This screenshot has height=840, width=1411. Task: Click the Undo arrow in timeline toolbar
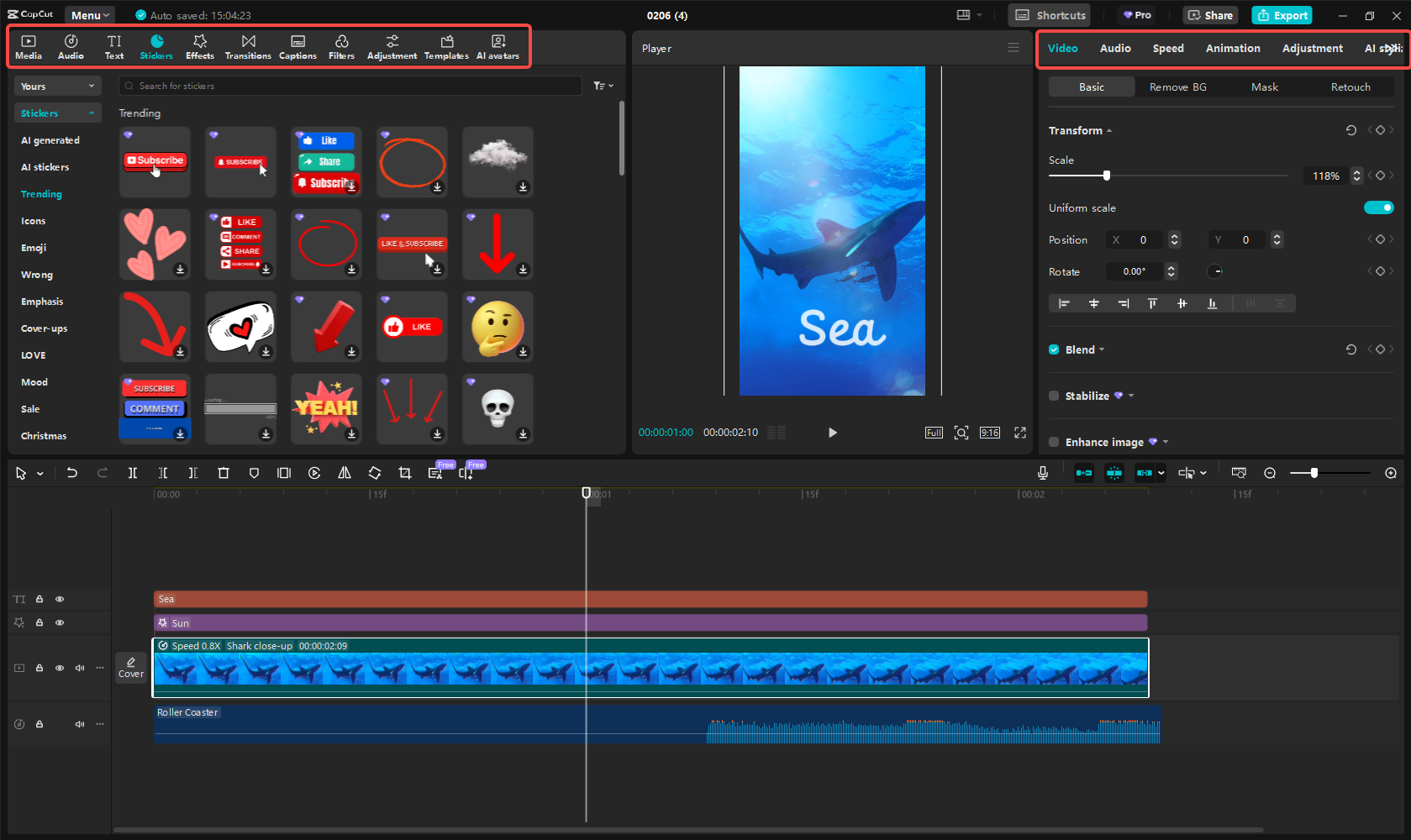pos(72,473)
